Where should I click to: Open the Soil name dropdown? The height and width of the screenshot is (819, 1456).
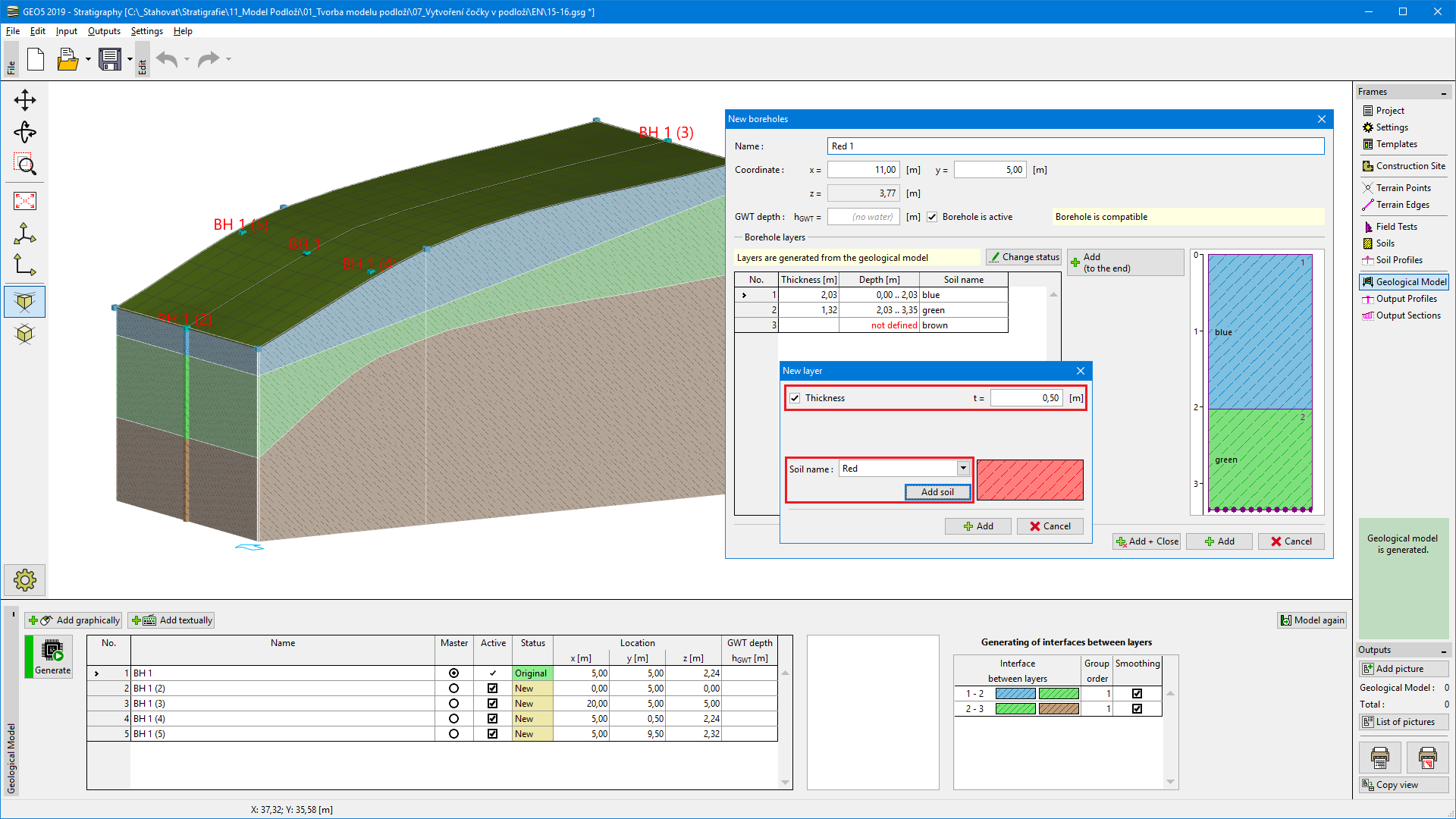click(963, 469)
